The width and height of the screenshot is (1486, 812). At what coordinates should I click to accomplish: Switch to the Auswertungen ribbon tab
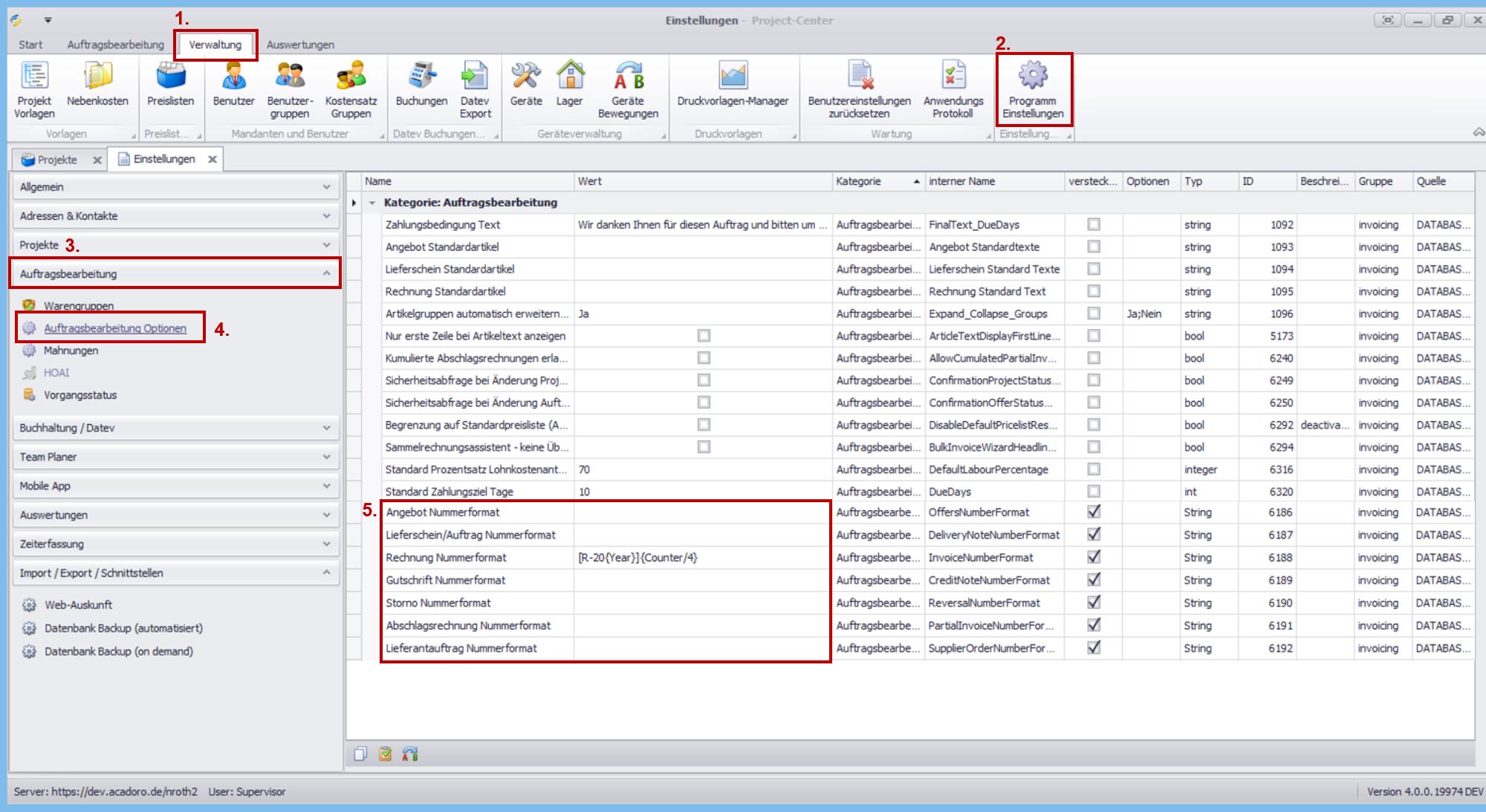click(300, 45)
